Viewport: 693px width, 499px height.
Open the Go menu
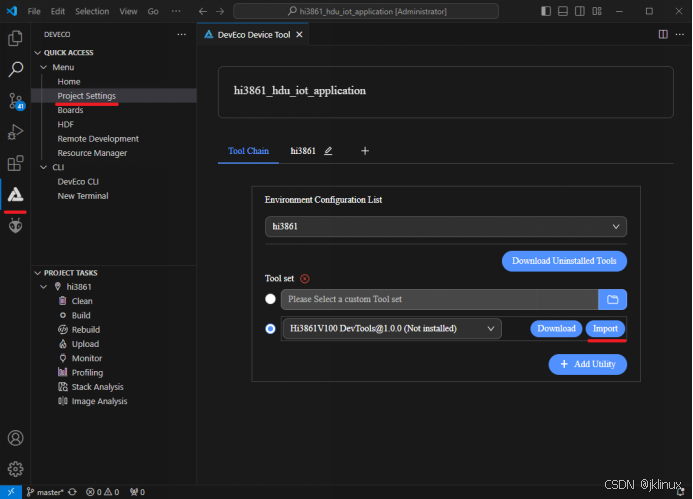[x=153, y=11]
